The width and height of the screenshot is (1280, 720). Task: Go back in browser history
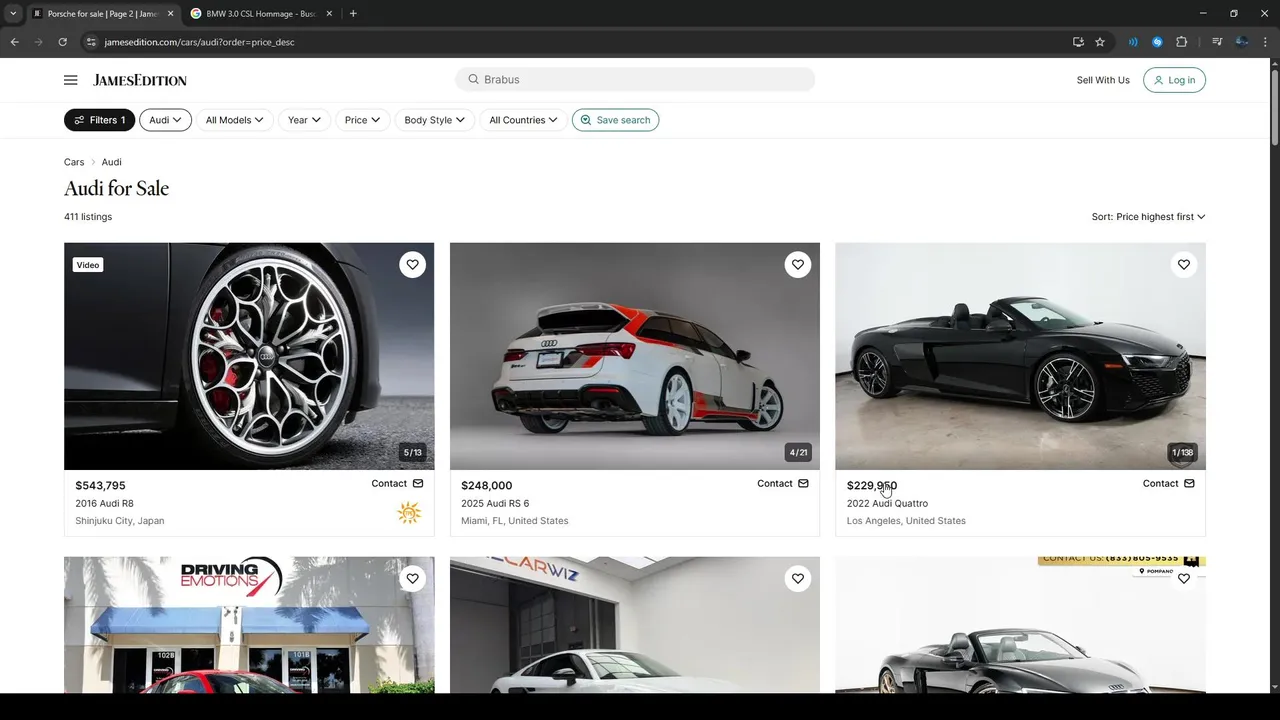click(x=14, y=42)
